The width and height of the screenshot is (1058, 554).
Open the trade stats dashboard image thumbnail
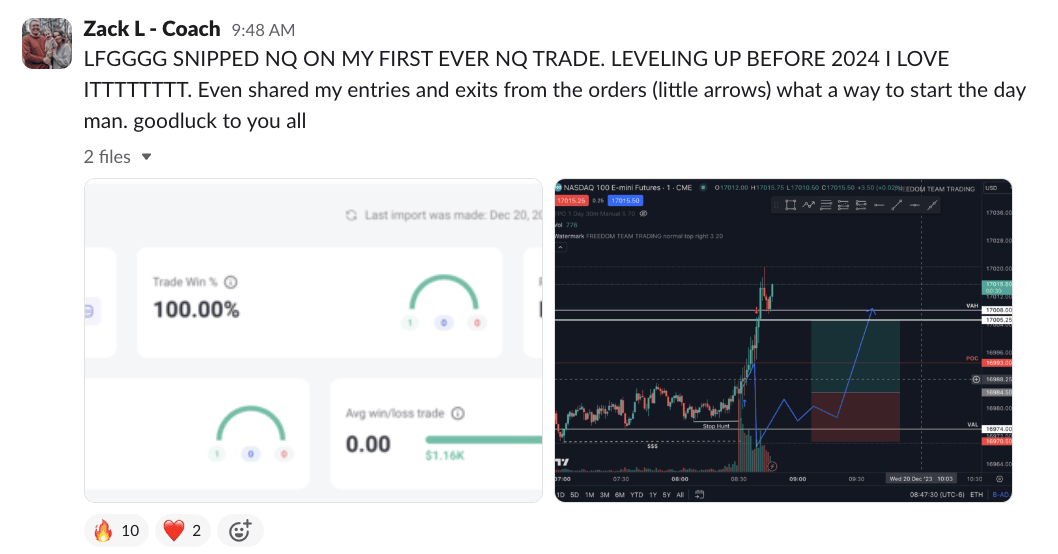coord(313,340)
